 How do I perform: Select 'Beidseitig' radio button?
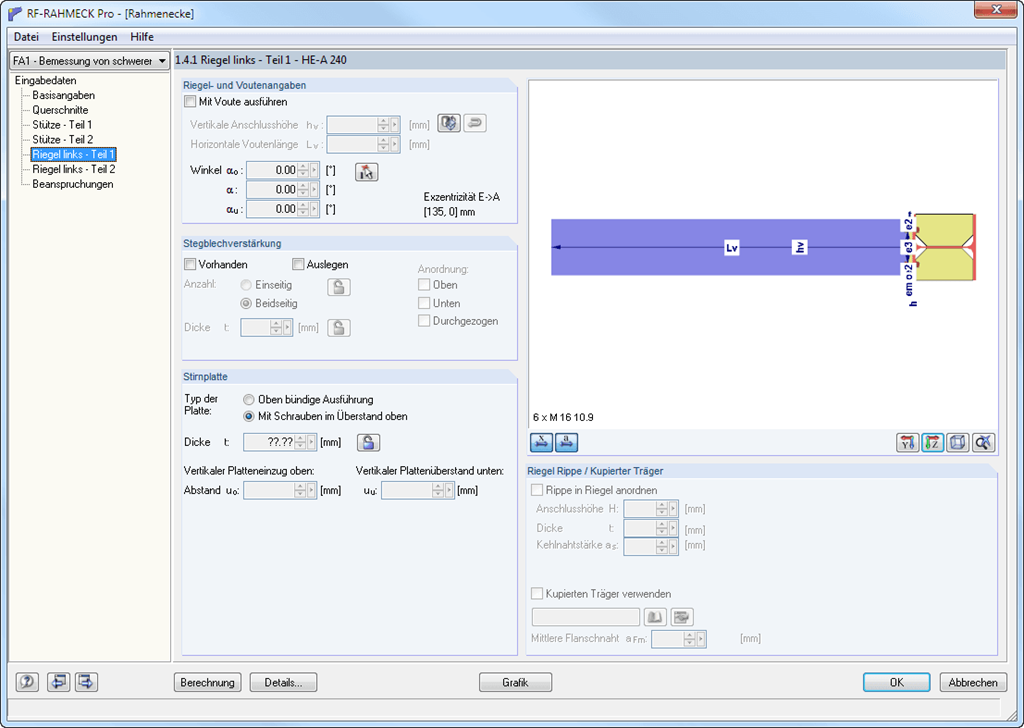pyautogui.click(x=246, y=303)
